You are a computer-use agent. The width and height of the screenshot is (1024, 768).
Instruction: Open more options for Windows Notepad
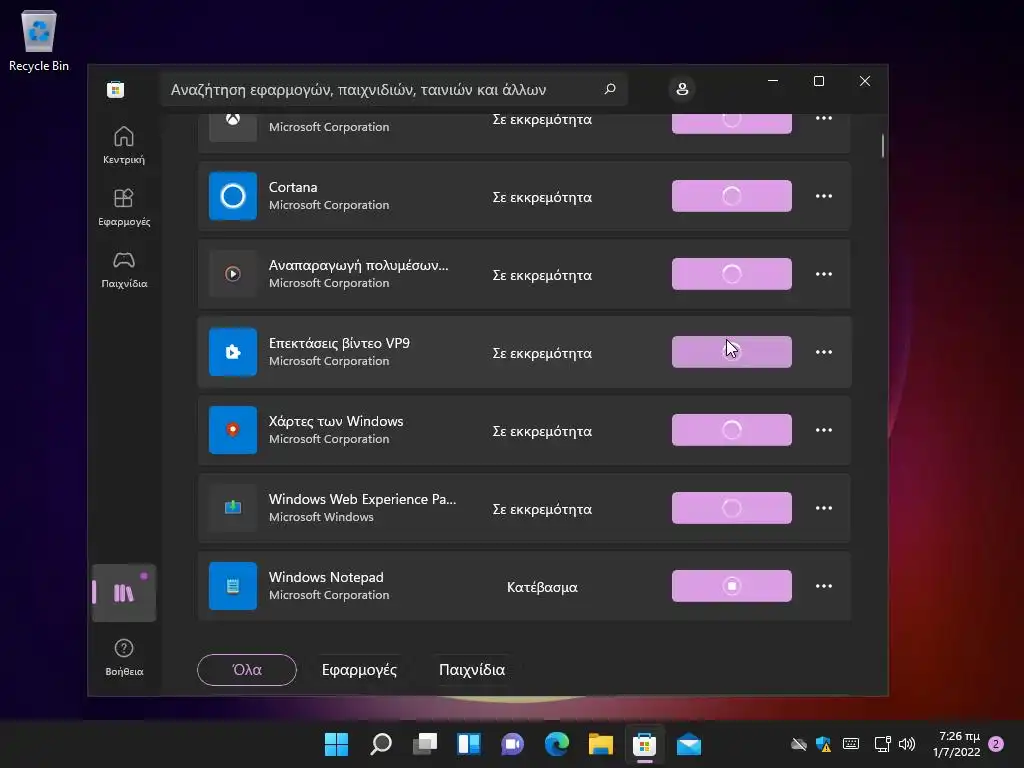coord(824,586)
